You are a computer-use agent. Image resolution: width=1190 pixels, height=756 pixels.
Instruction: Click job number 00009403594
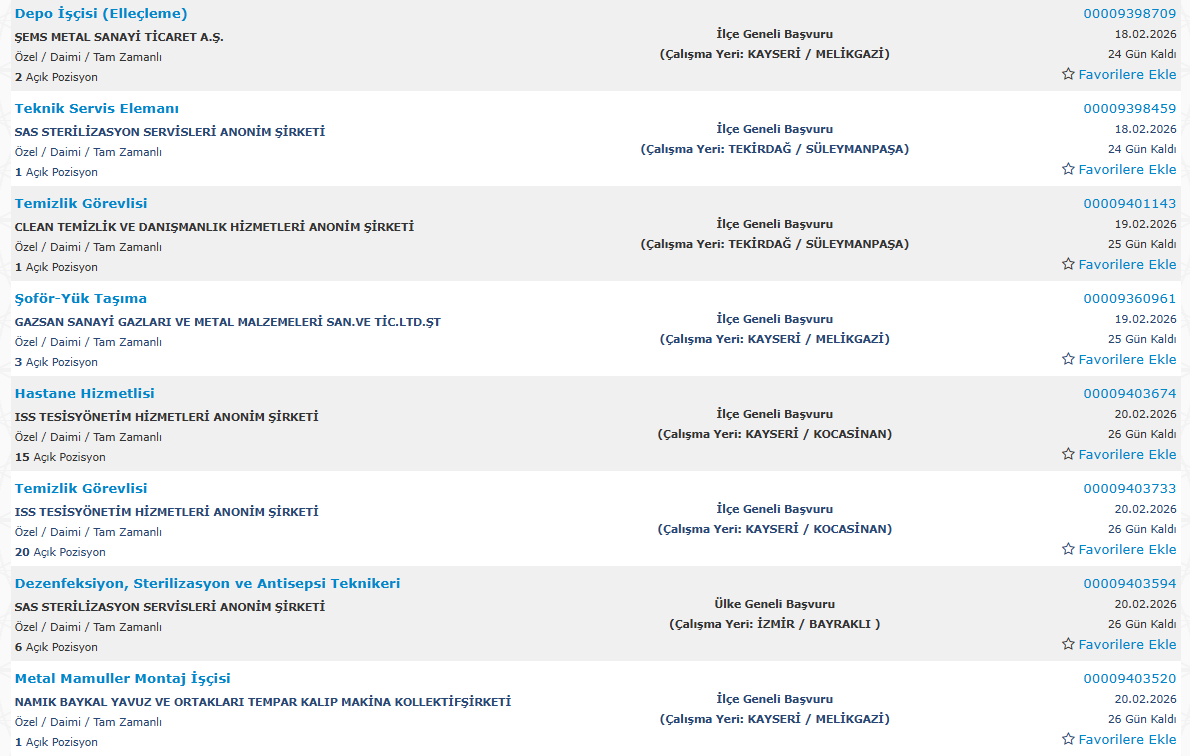pos(1129,584)
